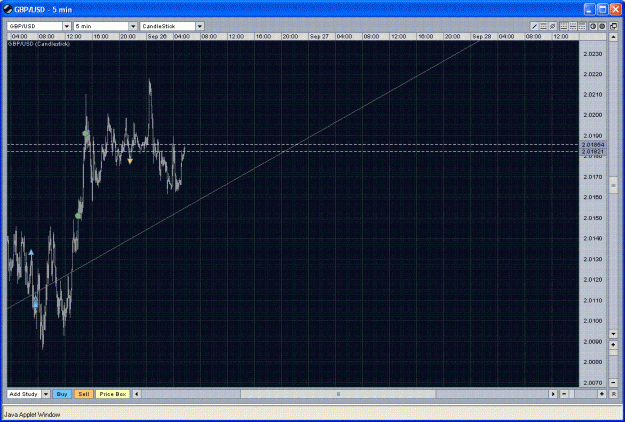Zoom in the time axis plus button

(602, 394)
